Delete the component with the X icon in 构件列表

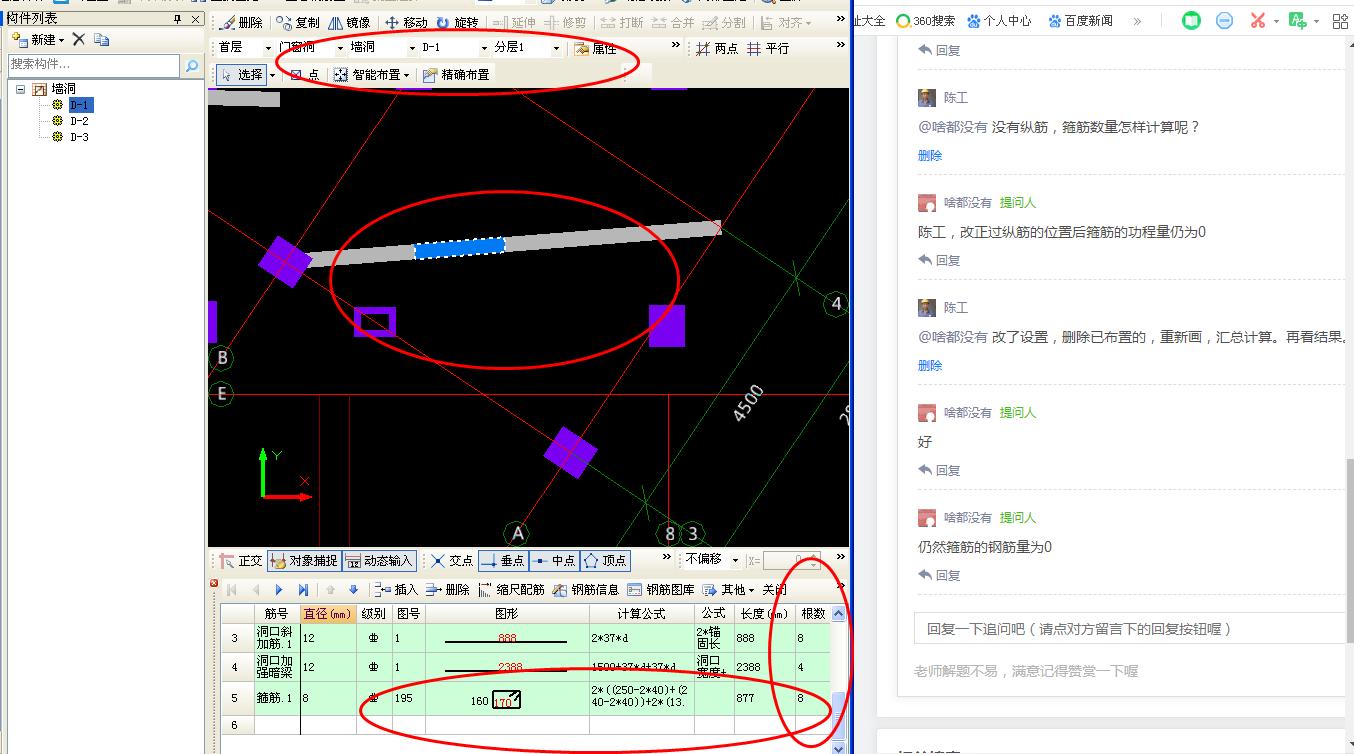[78, 39]
